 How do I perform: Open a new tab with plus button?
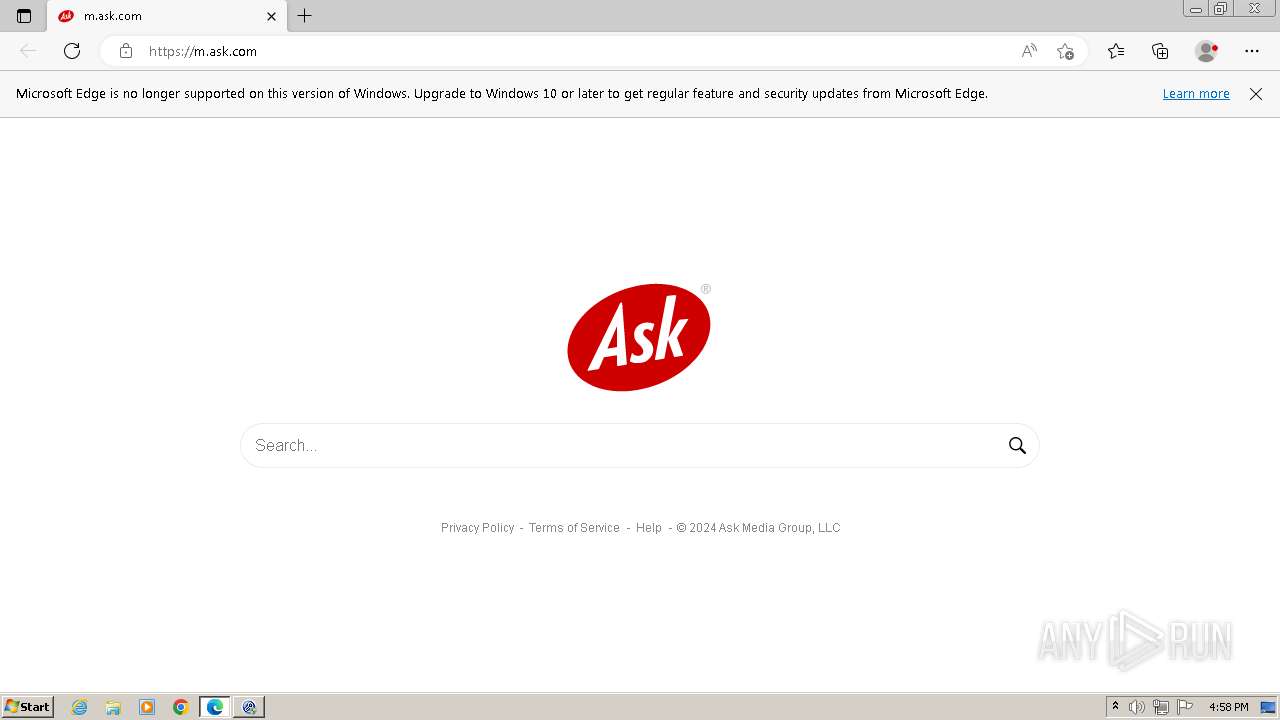click(305, 16)
